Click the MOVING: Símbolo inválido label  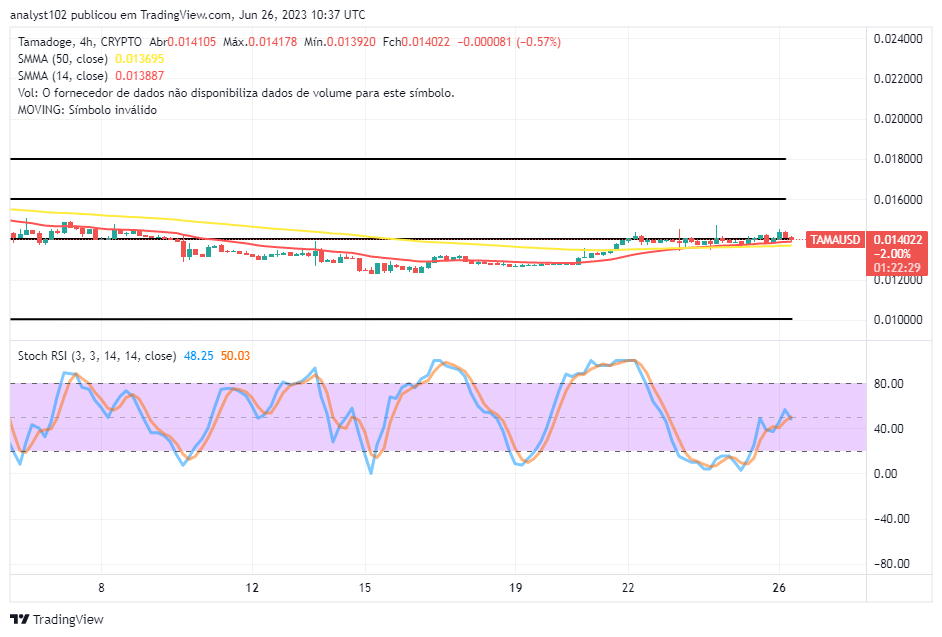tap(87, 110)
